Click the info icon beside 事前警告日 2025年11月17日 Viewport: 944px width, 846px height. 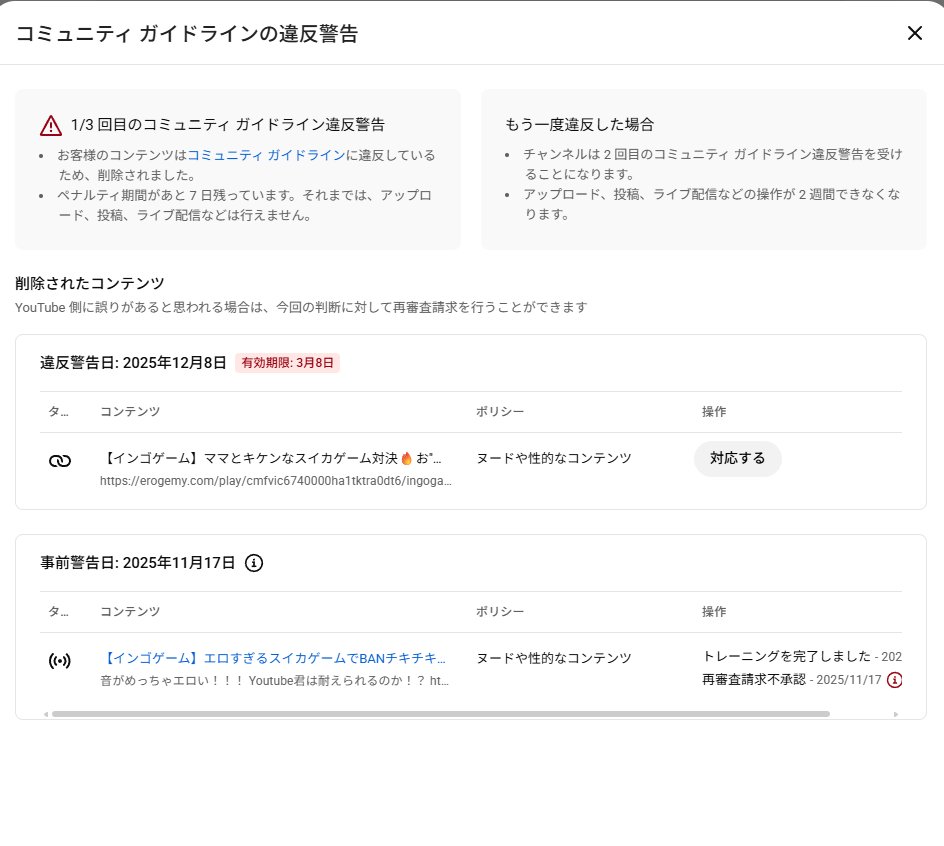254,563
